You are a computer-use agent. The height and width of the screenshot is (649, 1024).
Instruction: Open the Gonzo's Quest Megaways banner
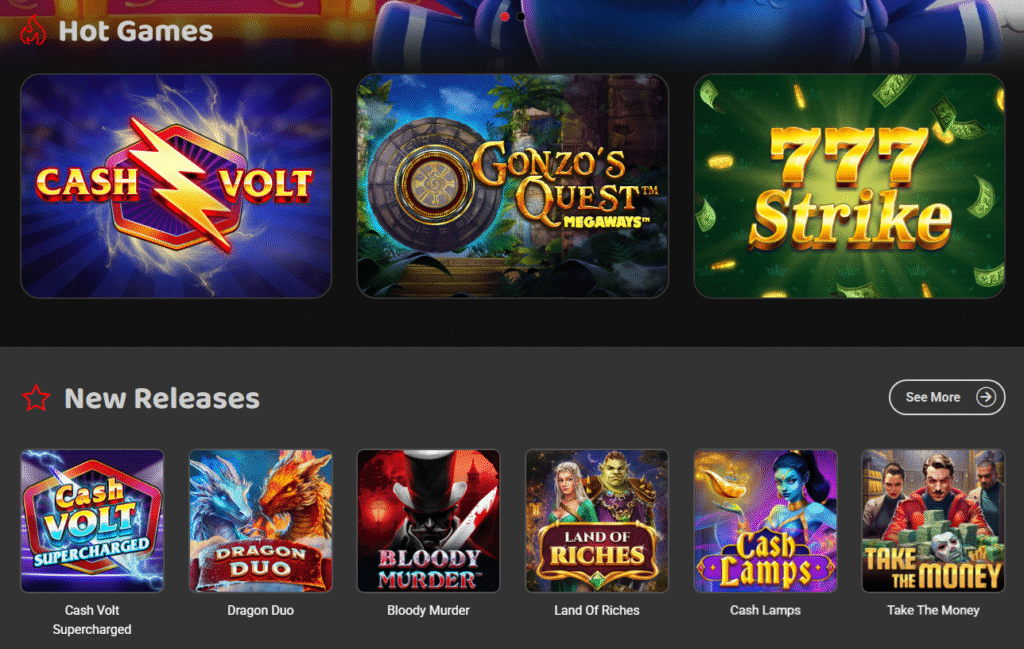[x=513, y=186]
